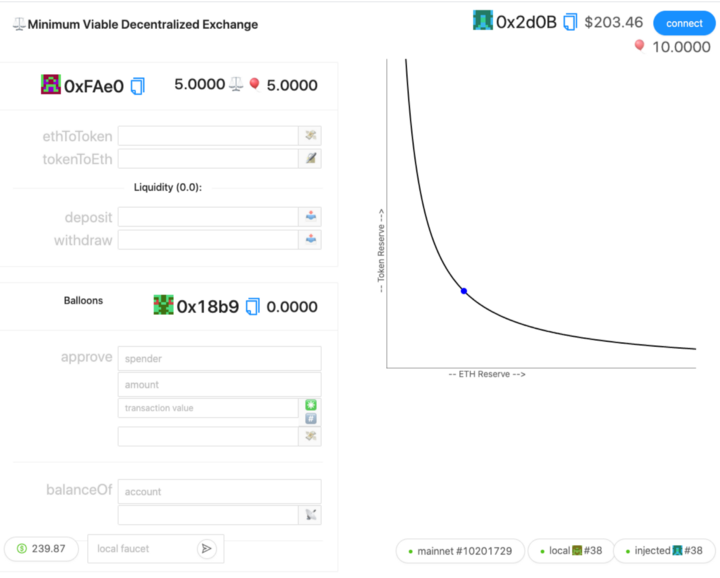Screen dimensions: 720x578
Task: Click the $239.87 price button
Action: pos(41,548)
